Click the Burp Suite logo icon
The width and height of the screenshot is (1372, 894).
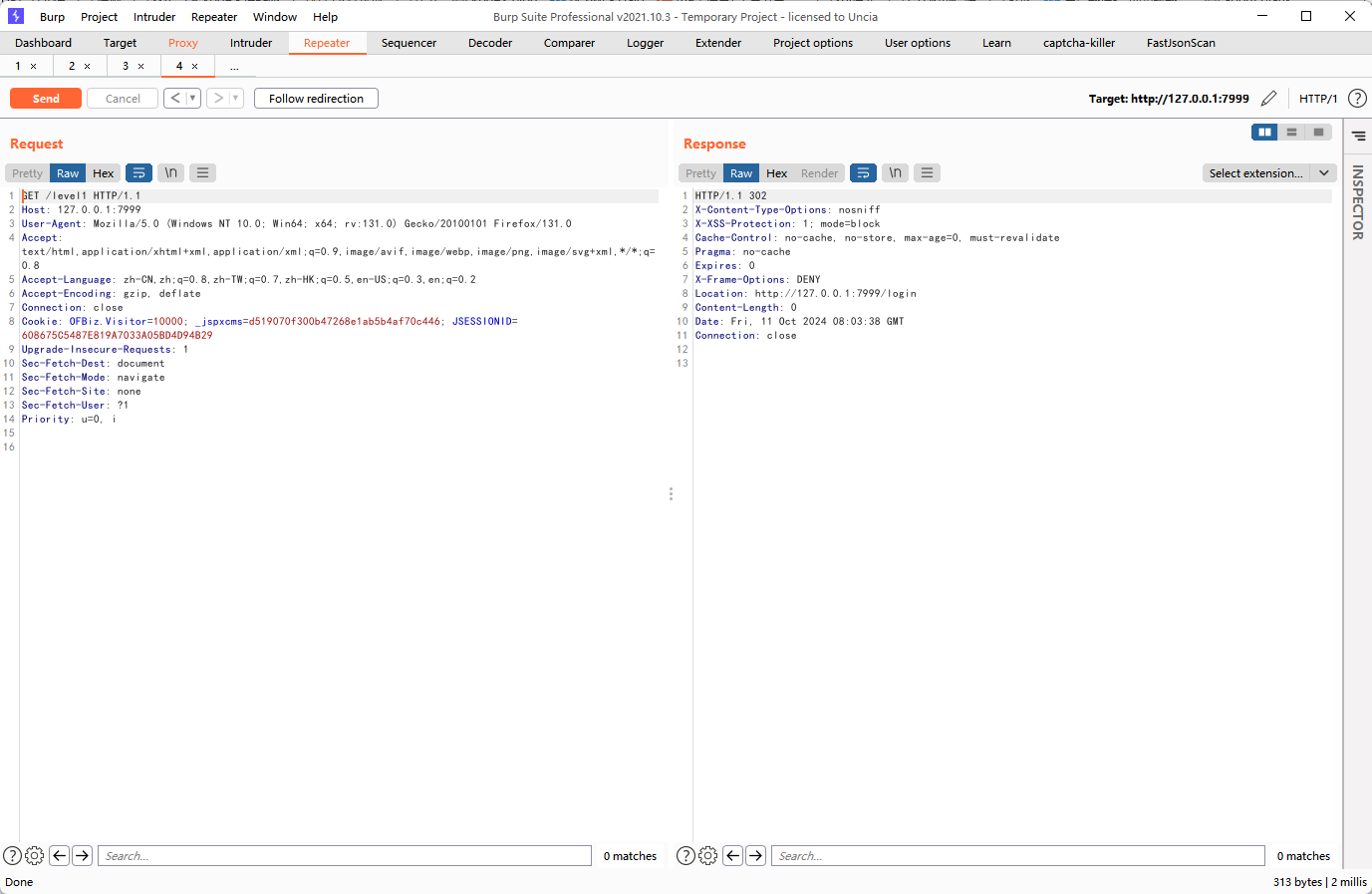tap(16, 16)
